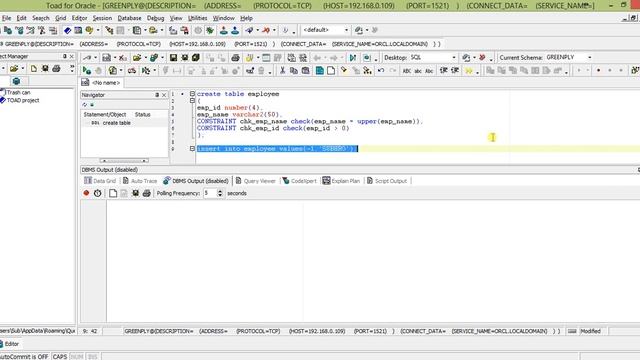Save DBMS output with disk icon
640x360 pixels.
coord(135,193)
